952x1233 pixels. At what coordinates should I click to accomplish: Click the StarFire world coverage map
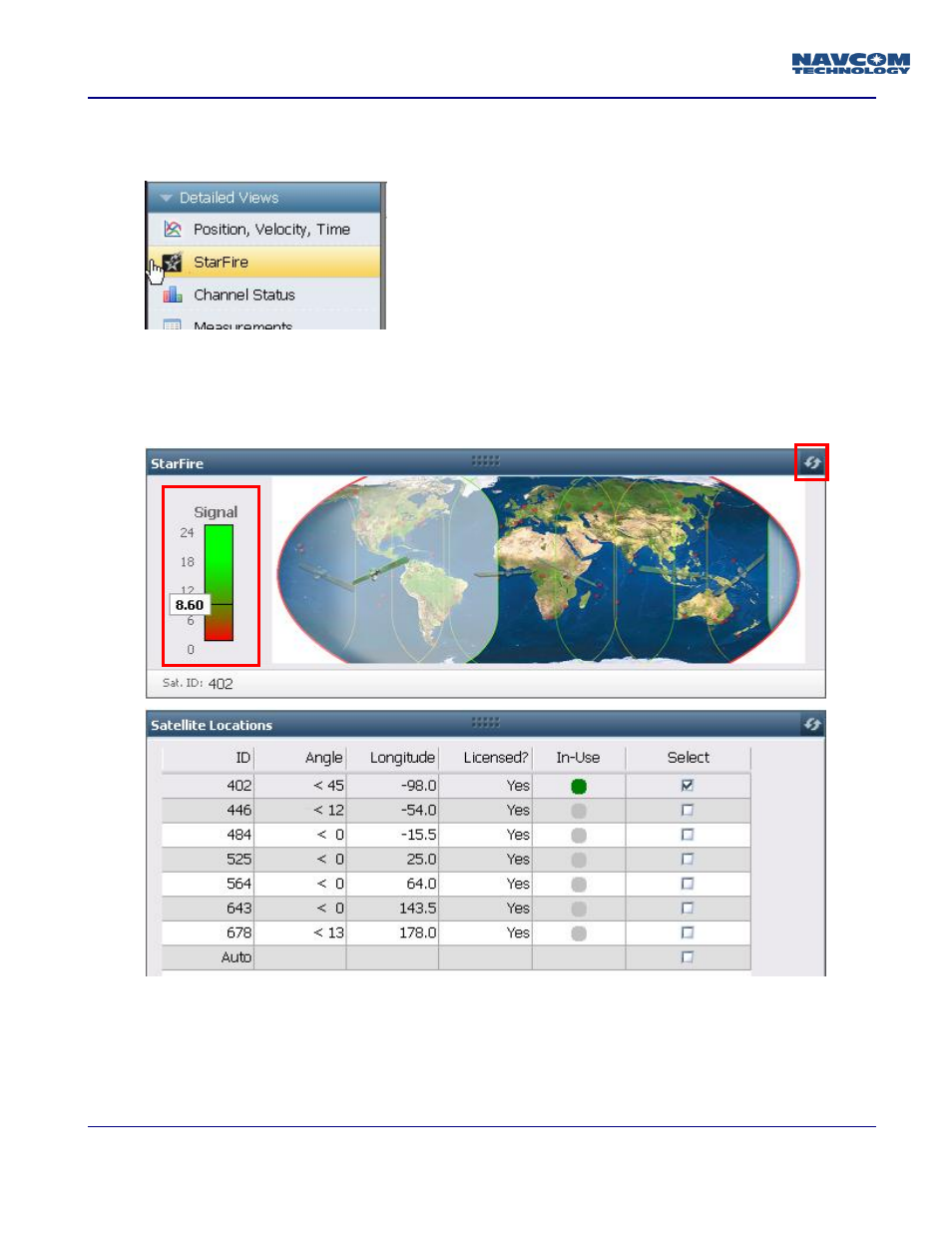point(539,570)
